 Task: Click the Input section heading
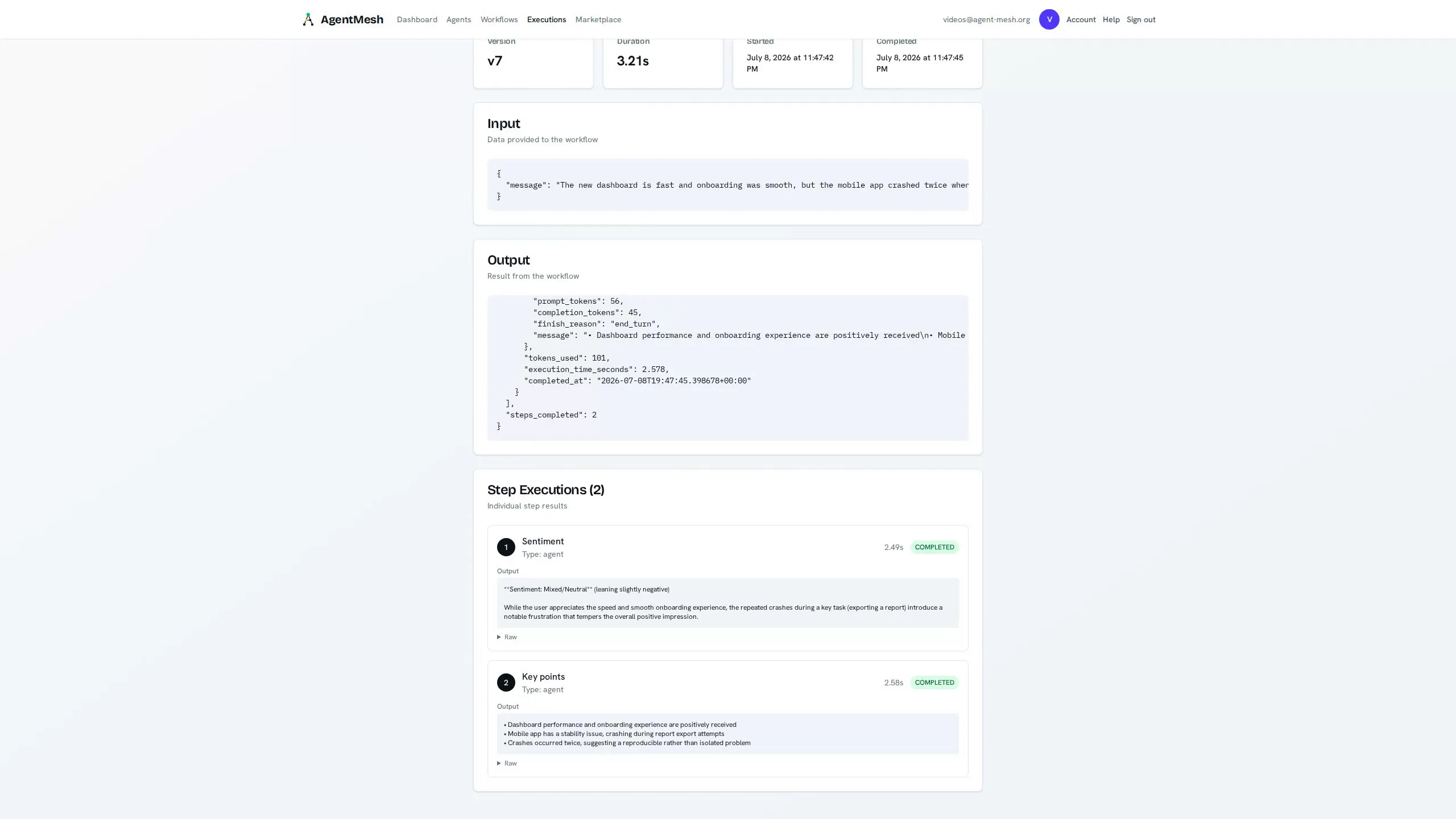tap(503, 123)
